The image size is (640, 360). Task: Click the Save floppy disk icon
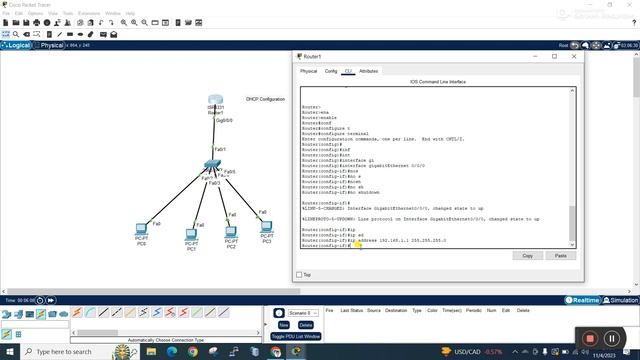click(26, 23)
